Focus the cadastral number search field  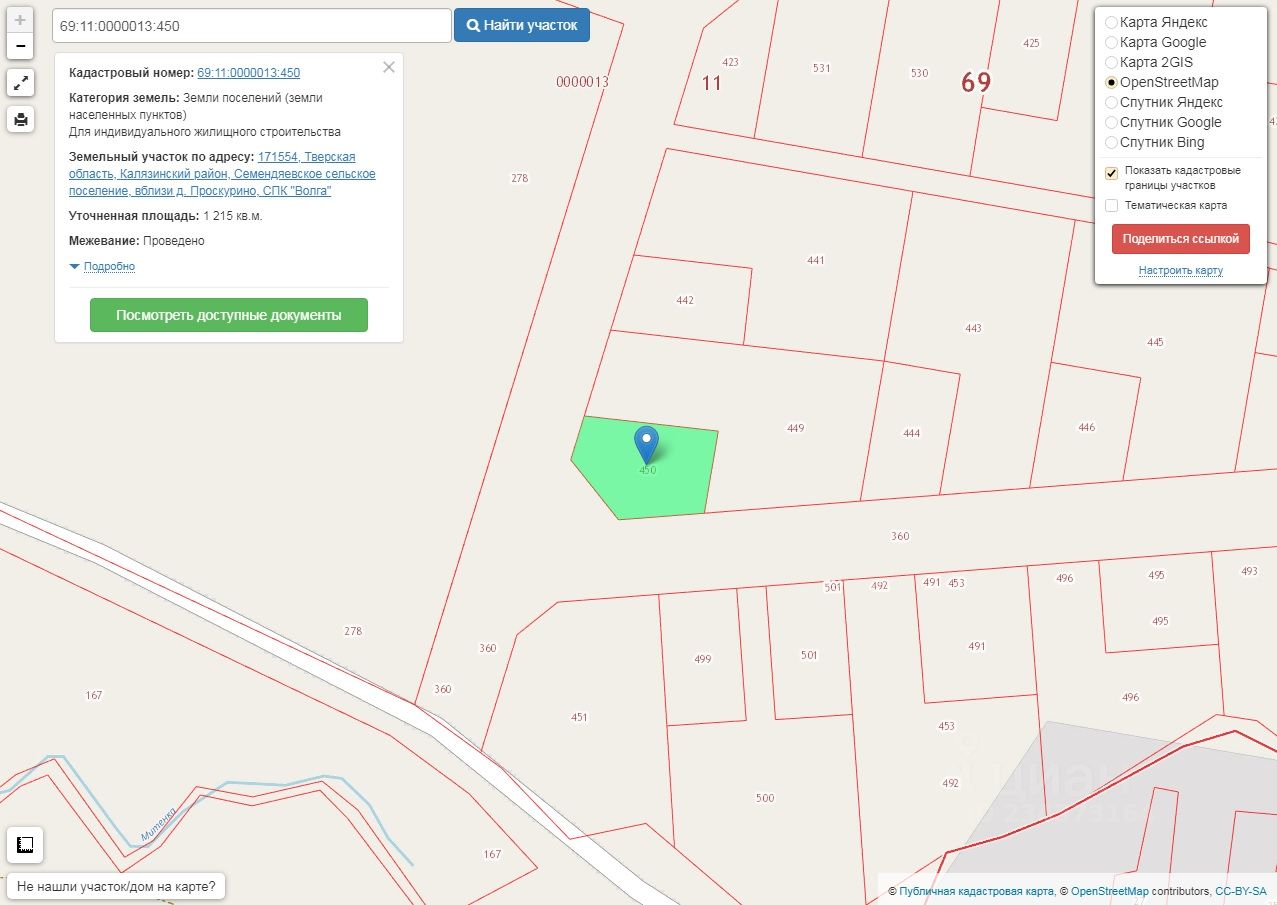point(252,26)
